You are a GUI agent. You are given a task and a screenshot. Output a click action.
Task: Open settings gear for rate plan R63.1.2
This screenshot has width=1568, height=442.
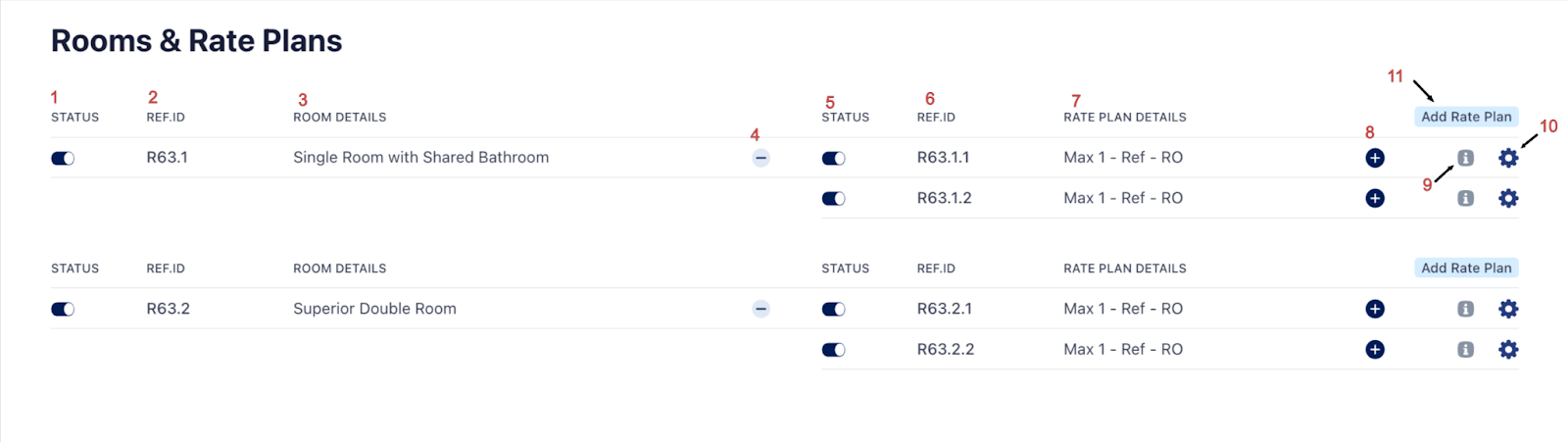tap(1508, 198)
